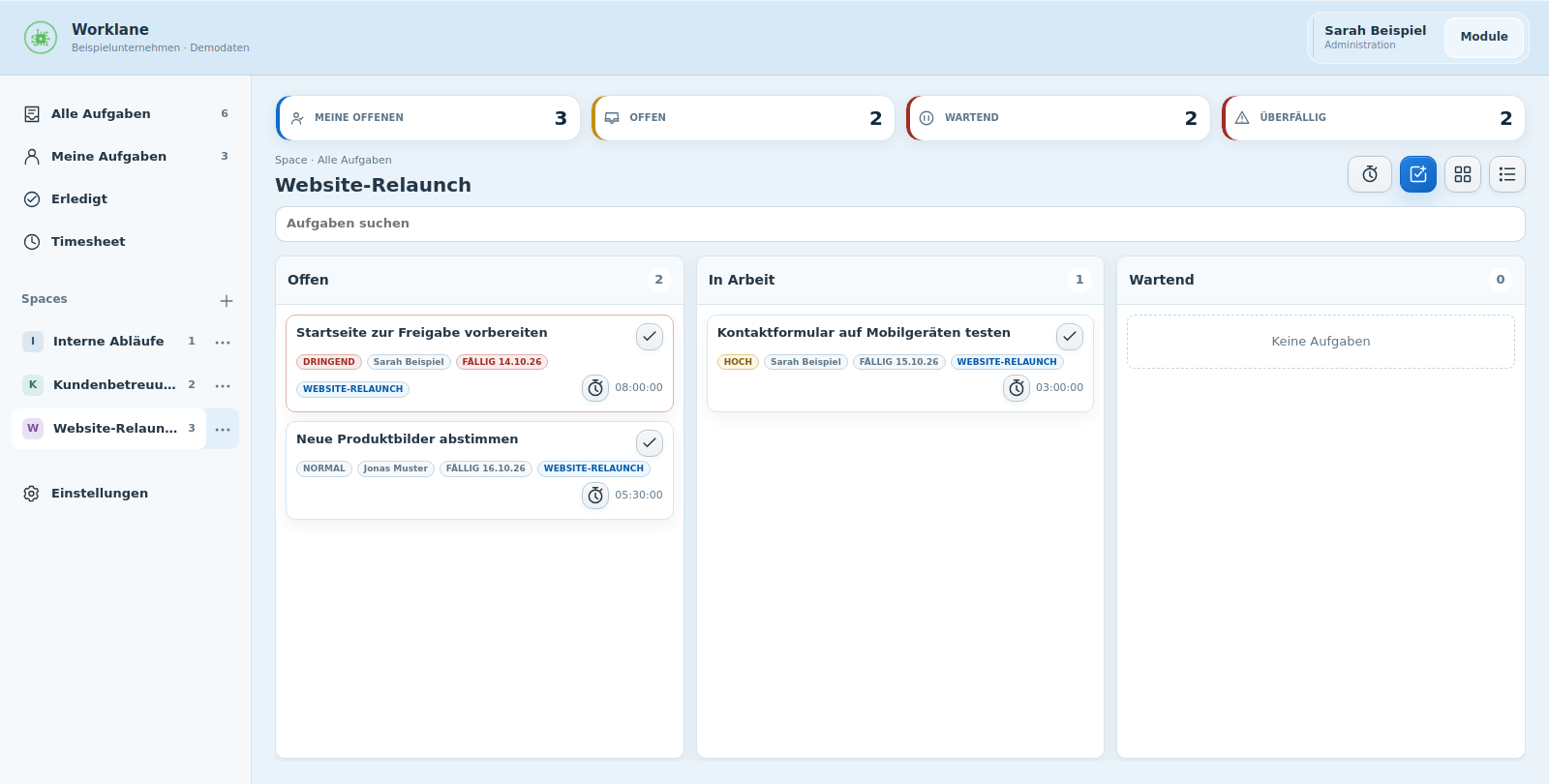Select the Website-Relaunch space
Screen dimensions: 1549x784
(108, 429)
